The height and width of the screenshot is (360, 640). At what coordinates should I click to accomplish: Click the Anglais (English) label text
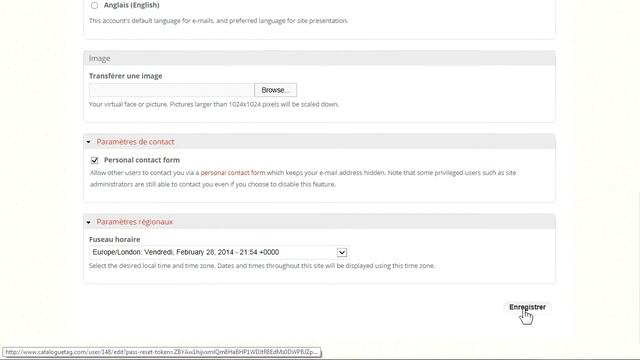tap(131, 5)
